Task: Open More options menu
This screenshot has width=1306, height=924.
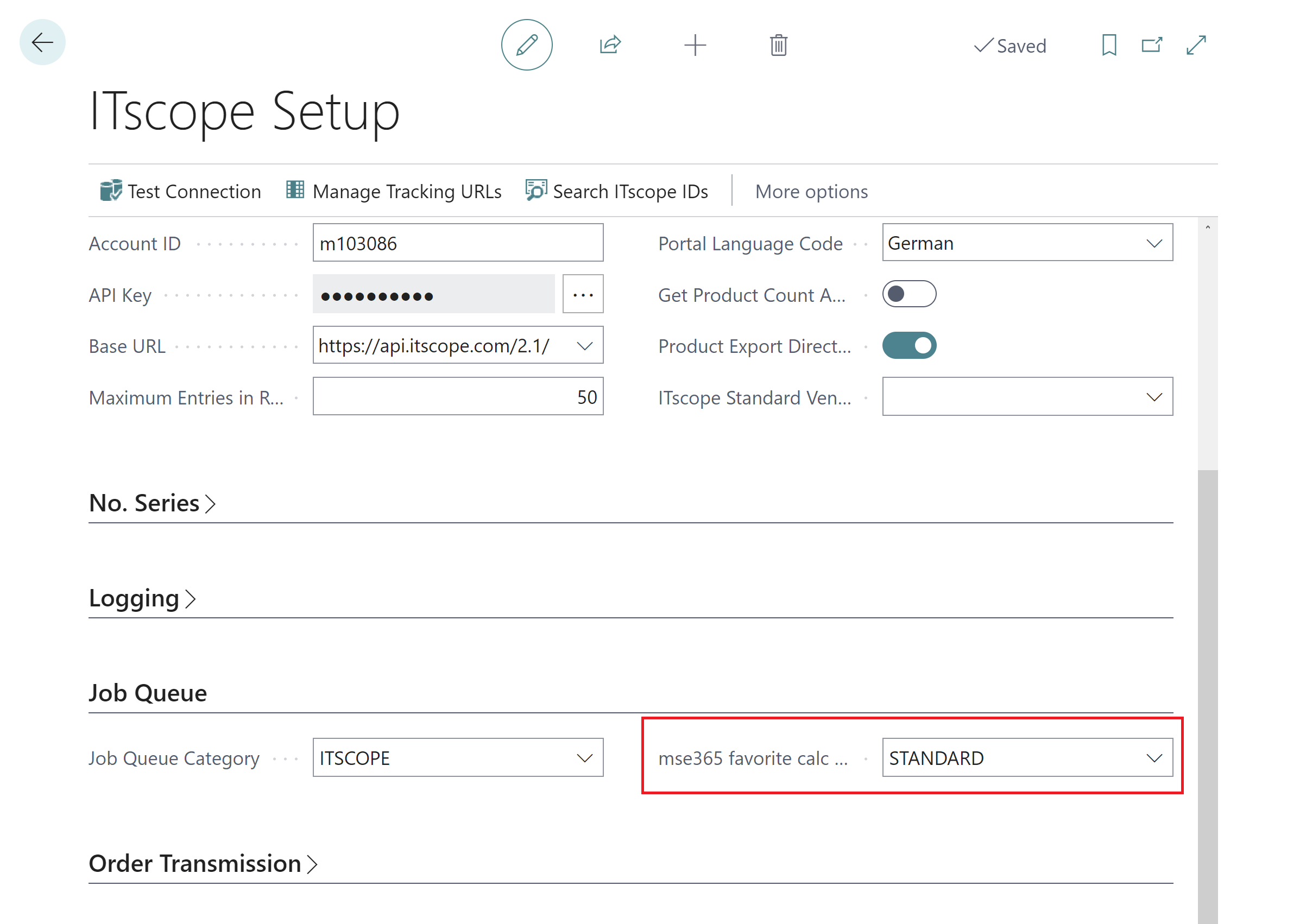Action: tap(811, 192)
